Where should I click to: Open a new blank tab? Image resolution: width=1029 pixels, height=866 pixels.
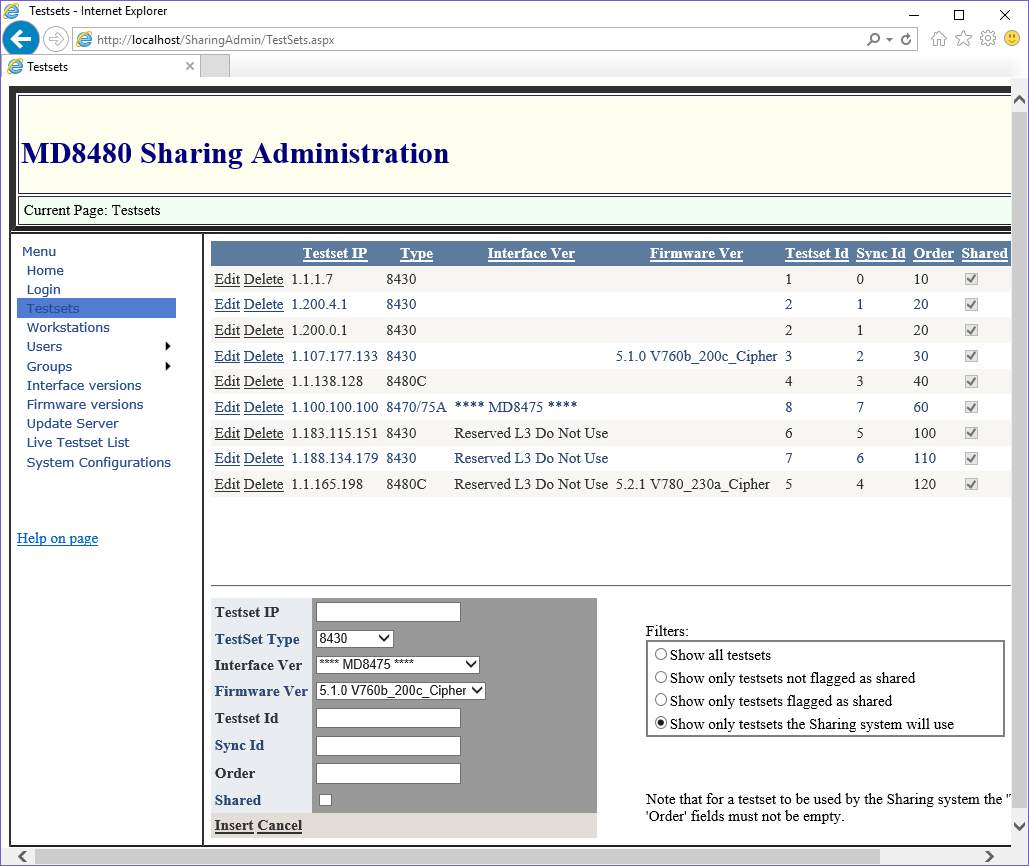click(x=215, y=66)
